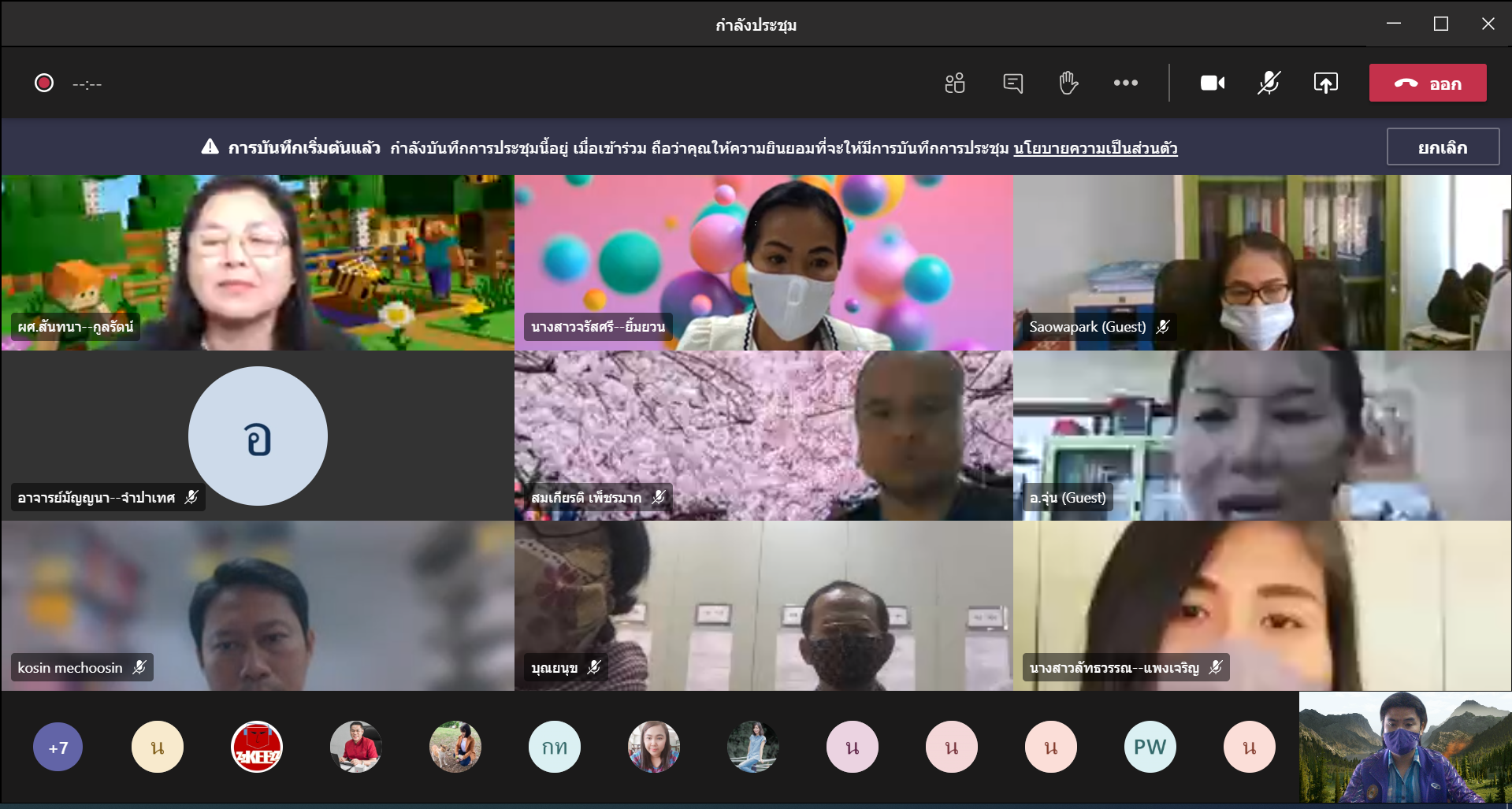The image size is (1512, 809).
Task: Maximize the meeting window
Action: (x=1441, y=24)
